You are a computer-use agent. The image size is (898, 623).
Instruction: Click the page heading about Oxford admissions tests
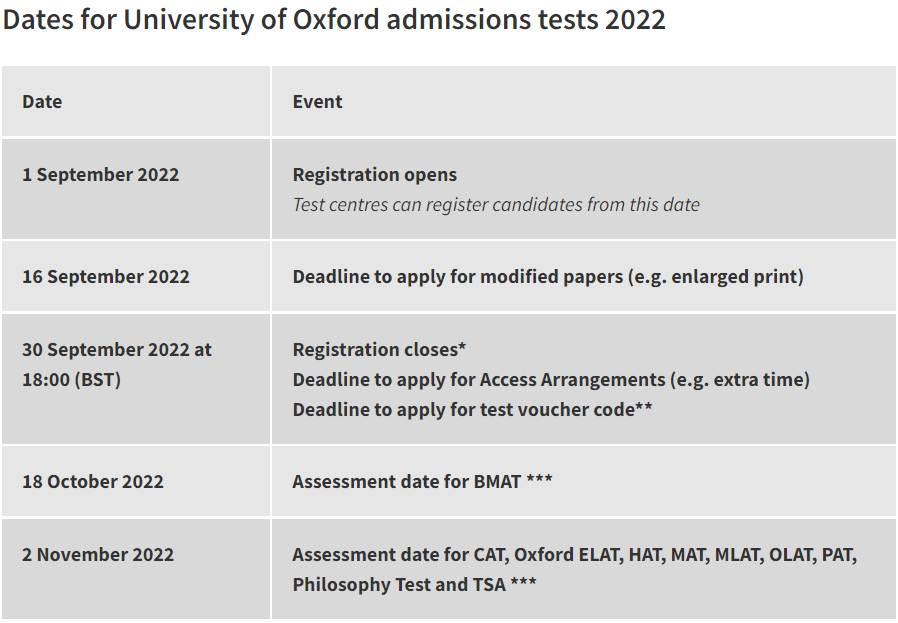point(333,19)
